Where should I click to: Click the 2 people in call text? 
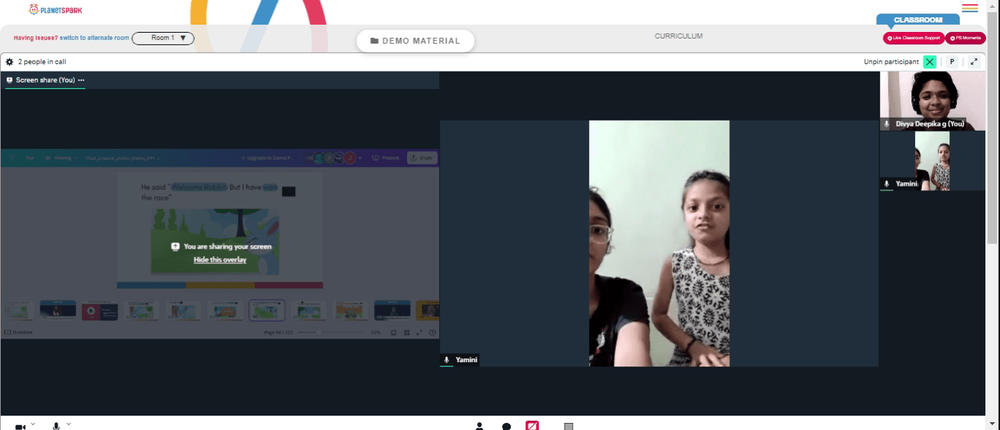coord(42,62)
